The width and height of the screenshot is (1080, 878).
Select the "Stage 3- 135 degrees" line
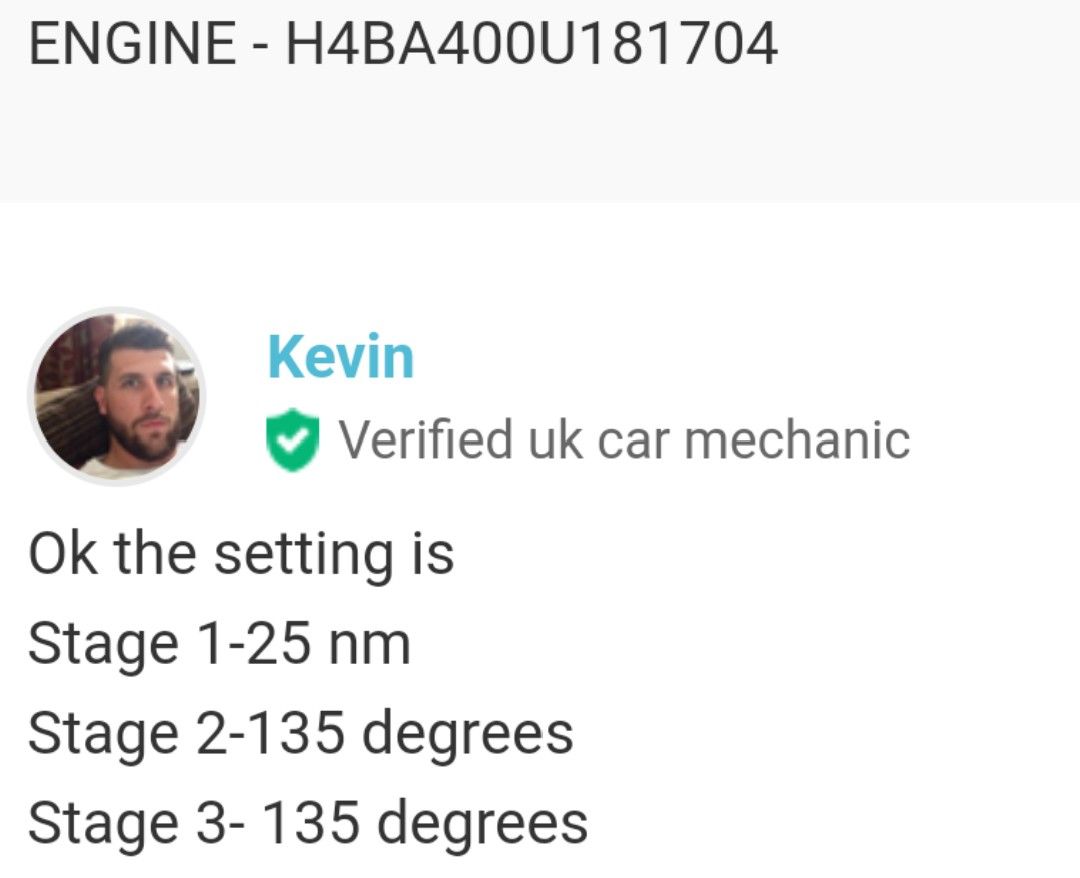coord(307,823)
